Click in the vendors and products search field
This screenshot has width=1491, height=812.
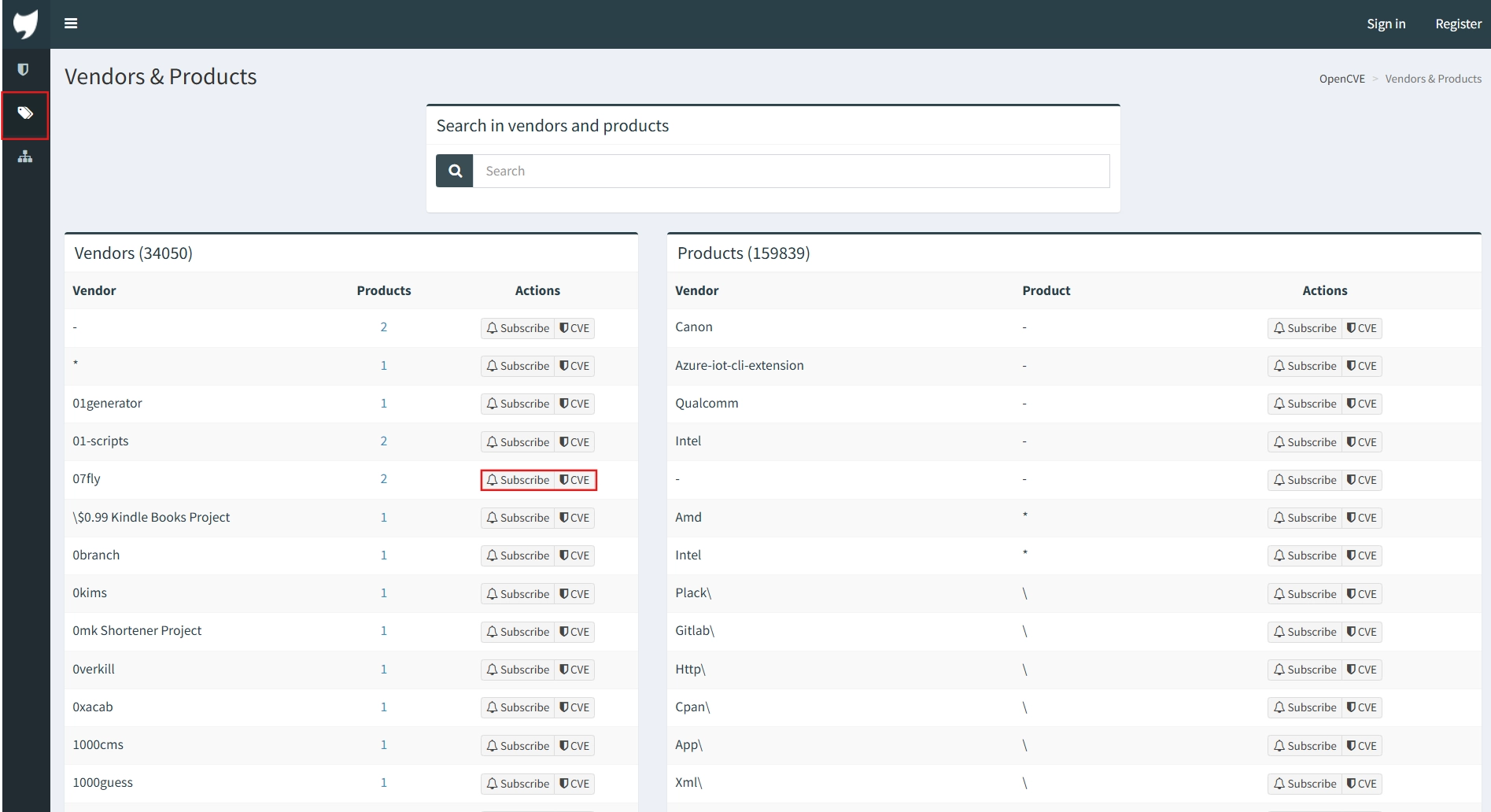point(791,171)
